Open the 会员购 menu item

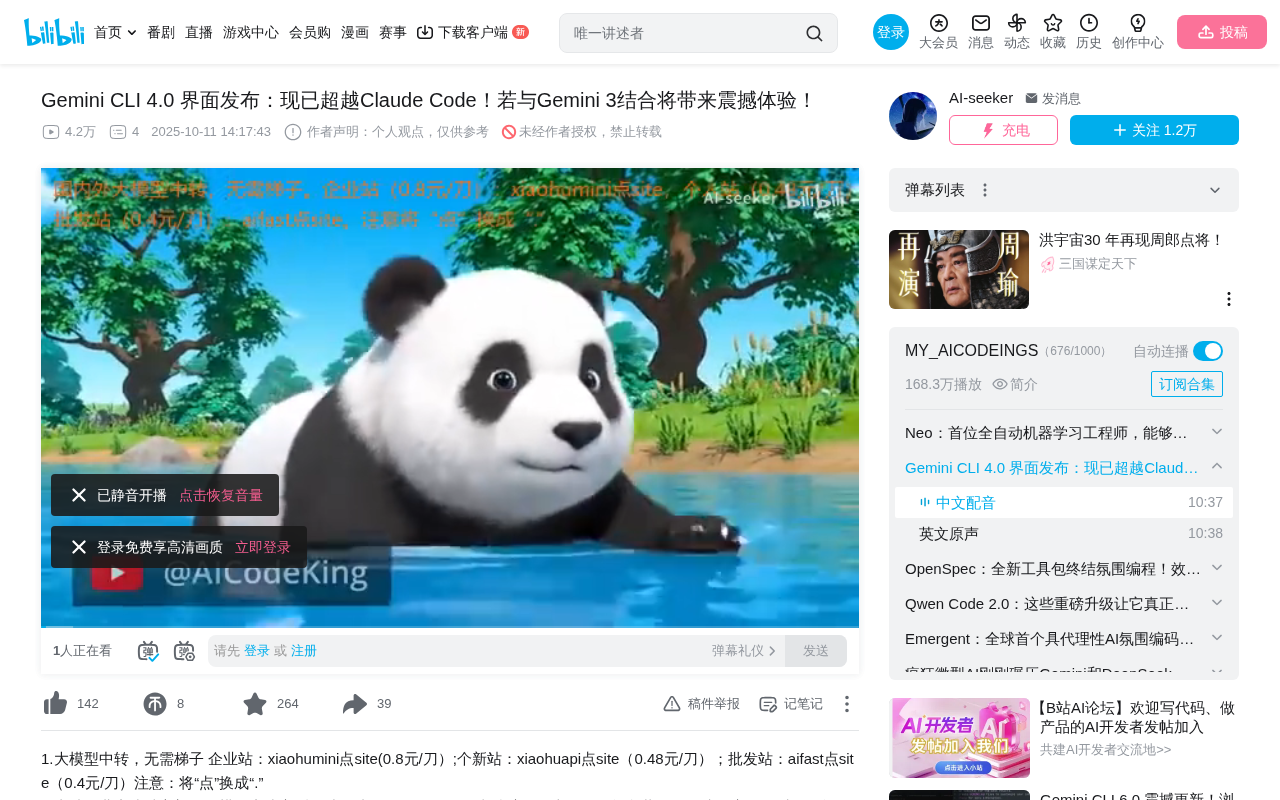tap(310, 33)
